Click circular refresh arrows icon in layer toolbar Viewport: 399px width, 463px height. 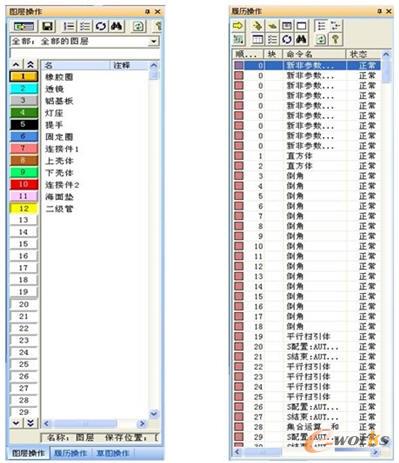(101, 26)
